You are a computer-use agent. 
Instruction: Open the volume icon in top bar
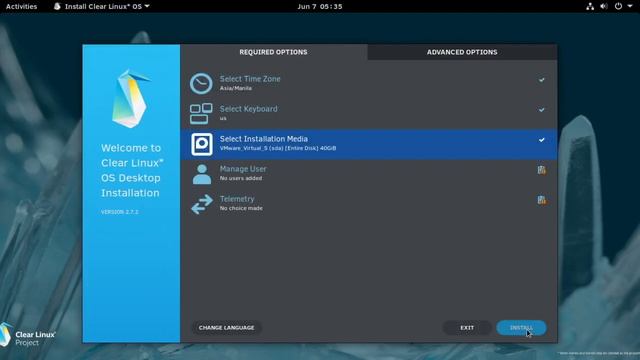(x=604, y=6)
